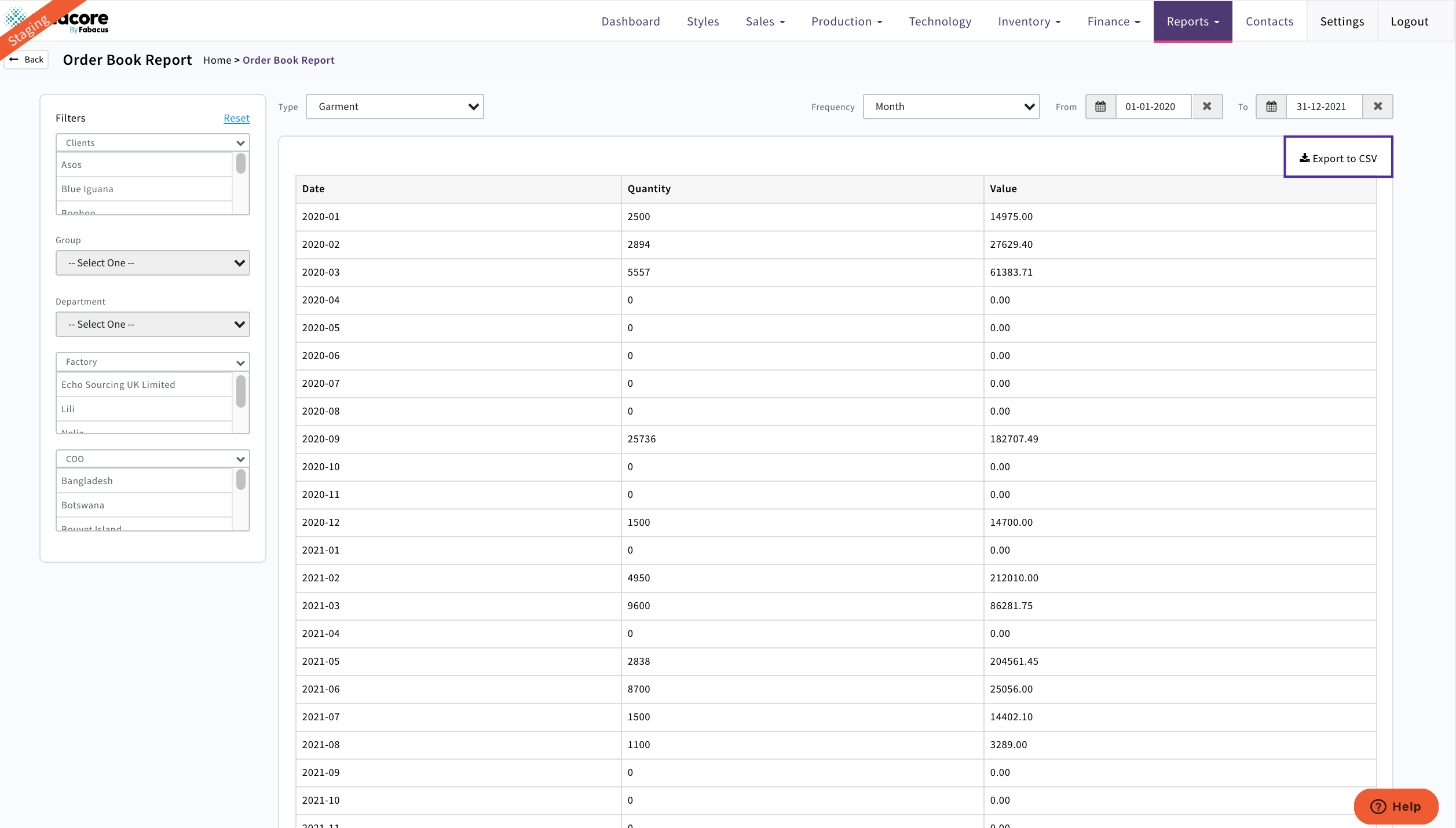
Task: Click the back arrow icon
Action: [x=14, y=59]
